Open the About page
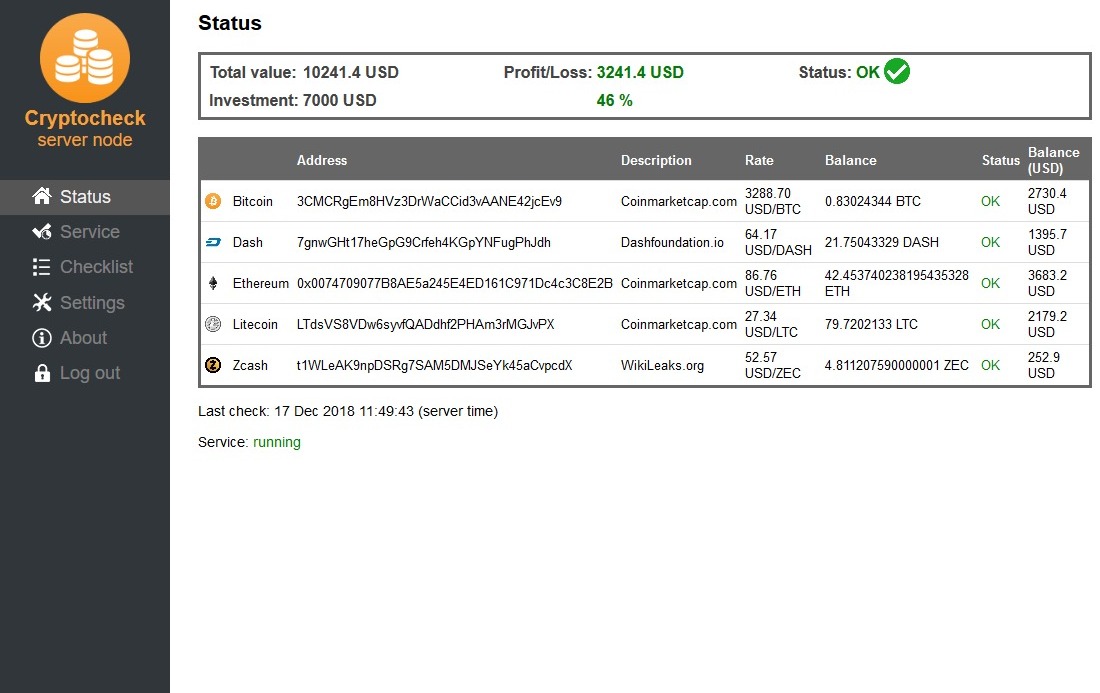This screenshot has height=693, width=1100. (x=85, y=338)
